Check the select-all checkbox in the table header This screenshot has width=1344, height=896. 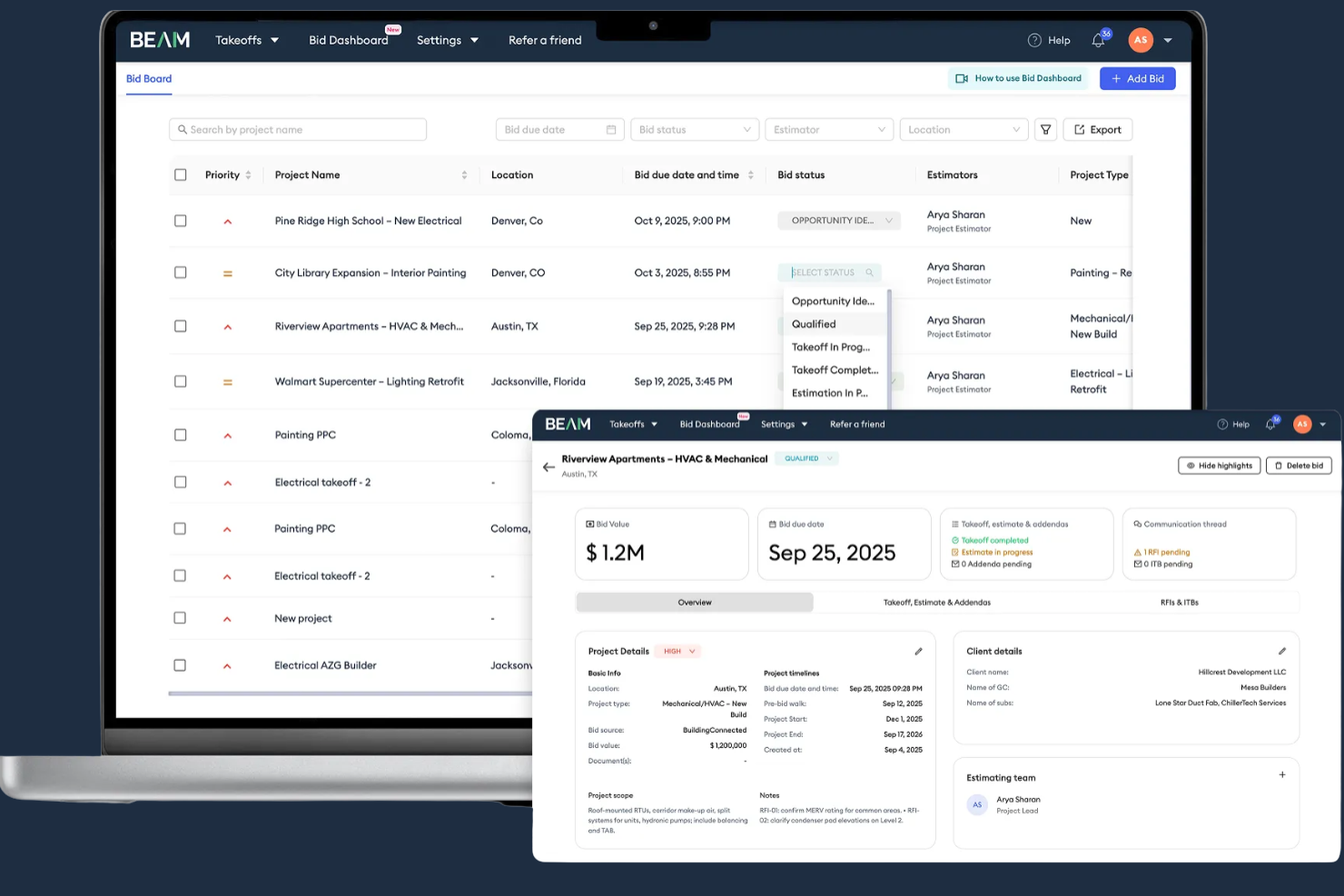click(x=180, y=174)
